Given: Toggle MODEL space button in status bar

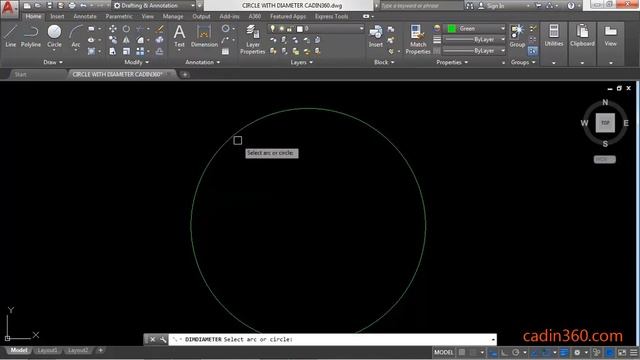Looking at the screenshot, I should tap(444, 352).
